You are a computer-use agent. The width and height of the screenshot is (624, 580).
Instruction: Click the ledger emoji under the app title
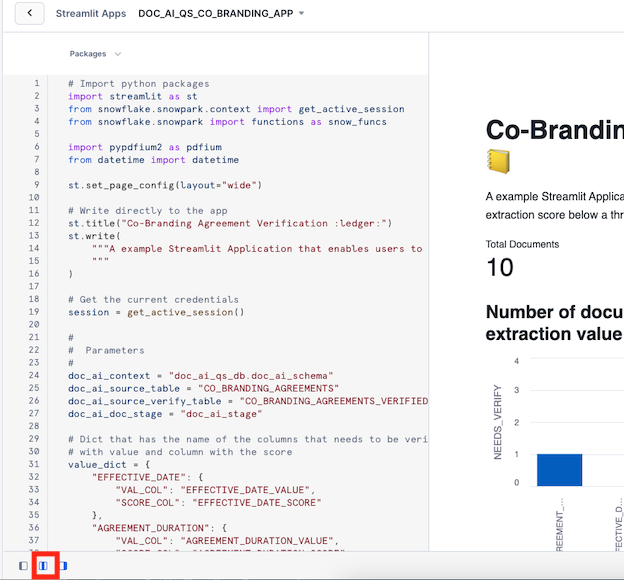pyautogui.click(x=498, y=160)
